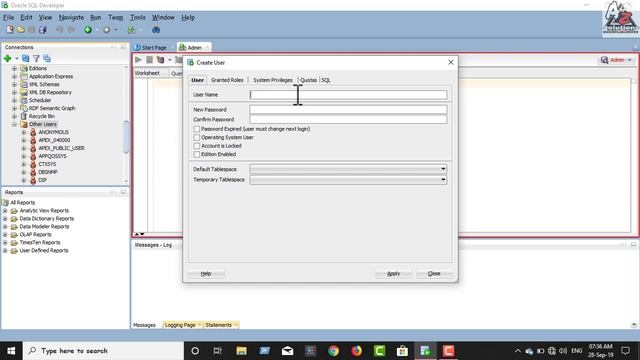Expand the Application Express node

pos(14,76)
